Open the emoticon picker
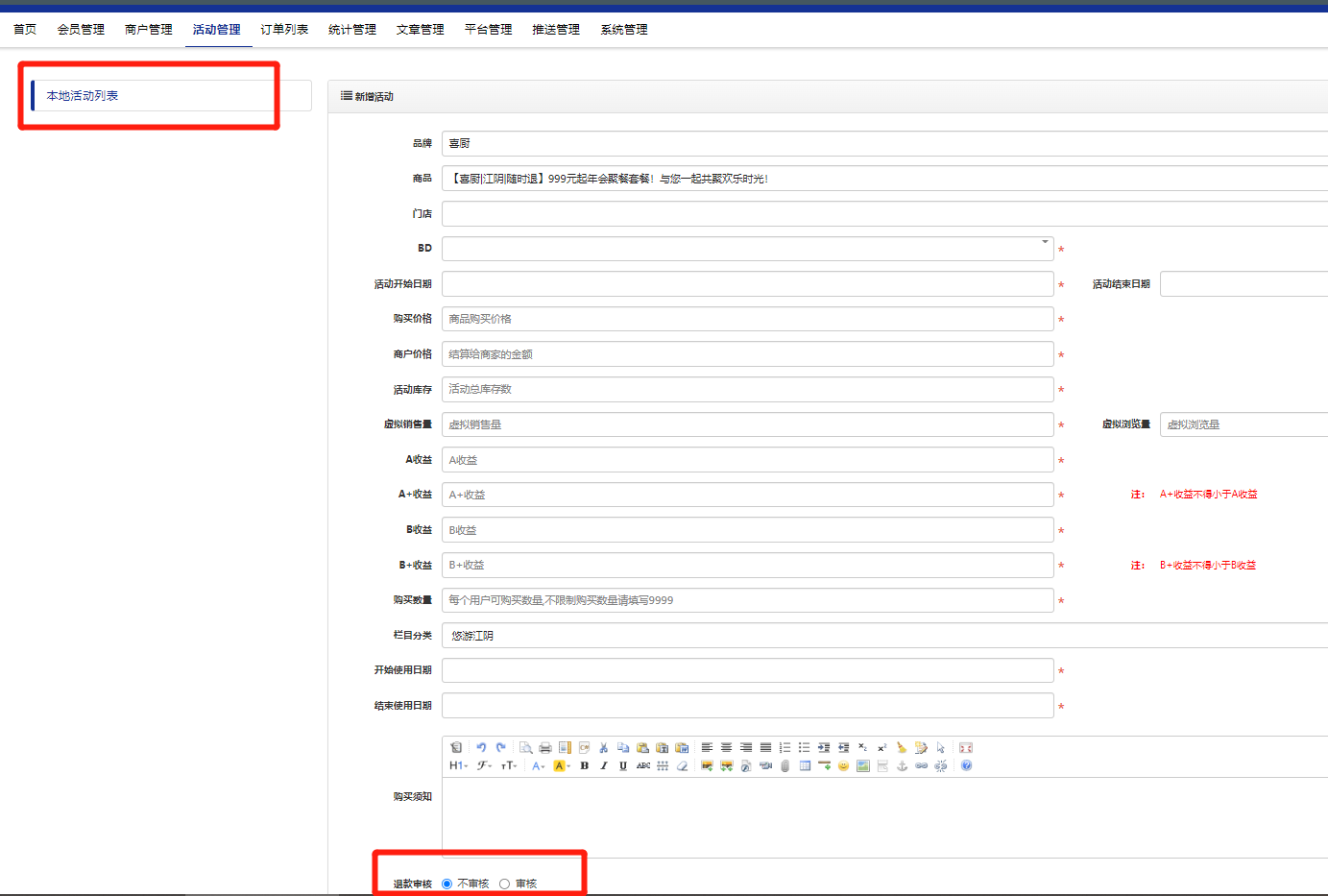This screenshot has width=1328, height=896. 843,765
